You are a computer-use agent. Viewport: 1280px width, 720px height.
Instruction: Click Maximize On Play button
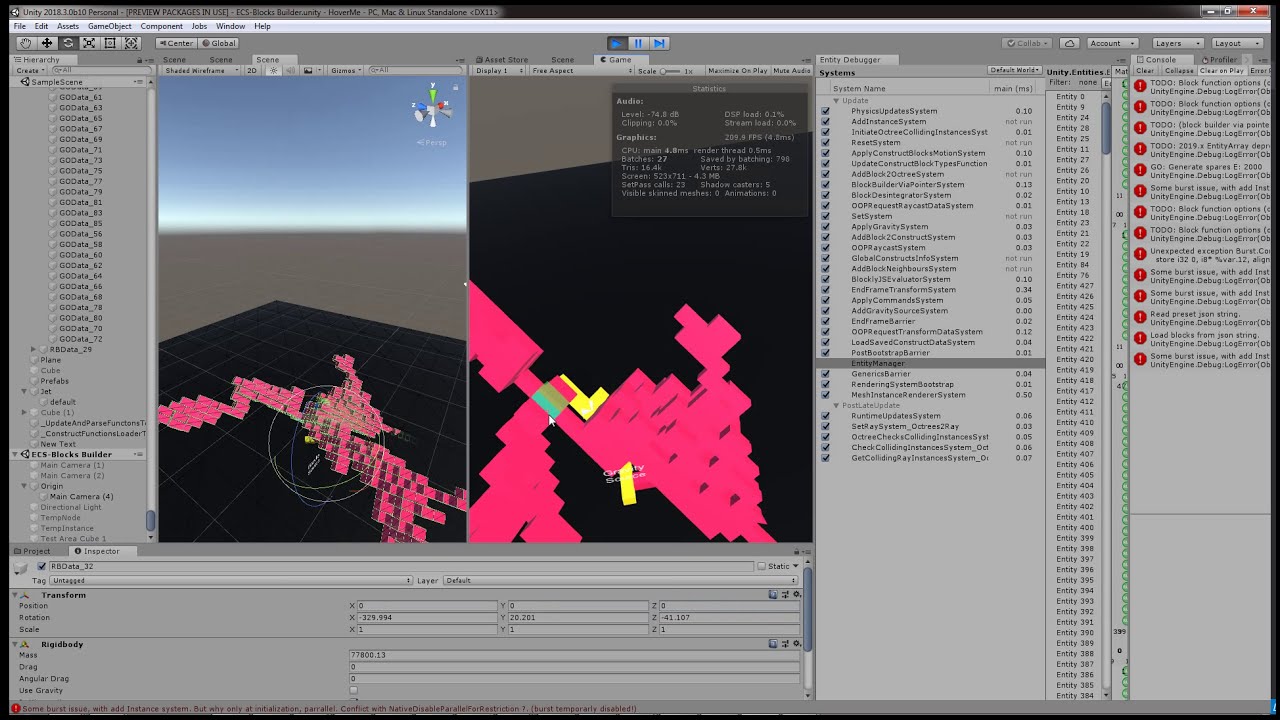point(737,71)
